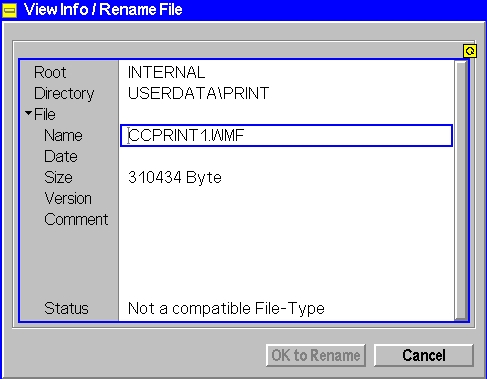Select the Comment label
This screenshot has height=379, width=487.
click(x=76, y=219)
